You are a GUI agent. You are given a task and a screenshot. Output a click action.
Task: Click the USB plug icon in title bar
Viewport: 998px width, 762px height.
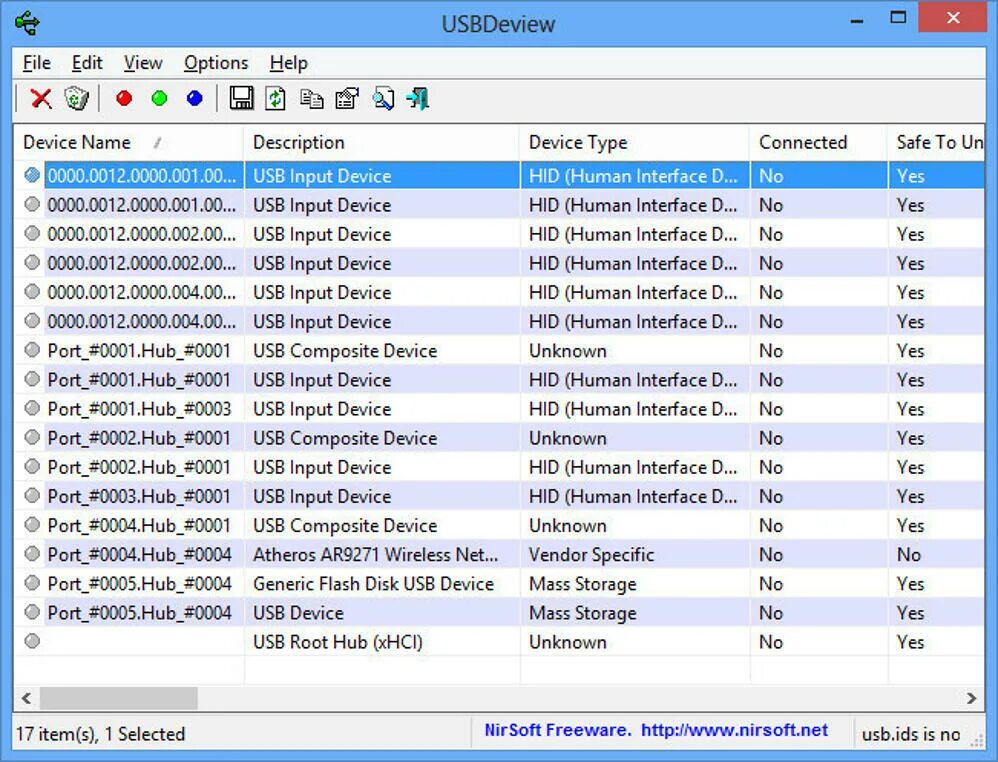point(25,21)
